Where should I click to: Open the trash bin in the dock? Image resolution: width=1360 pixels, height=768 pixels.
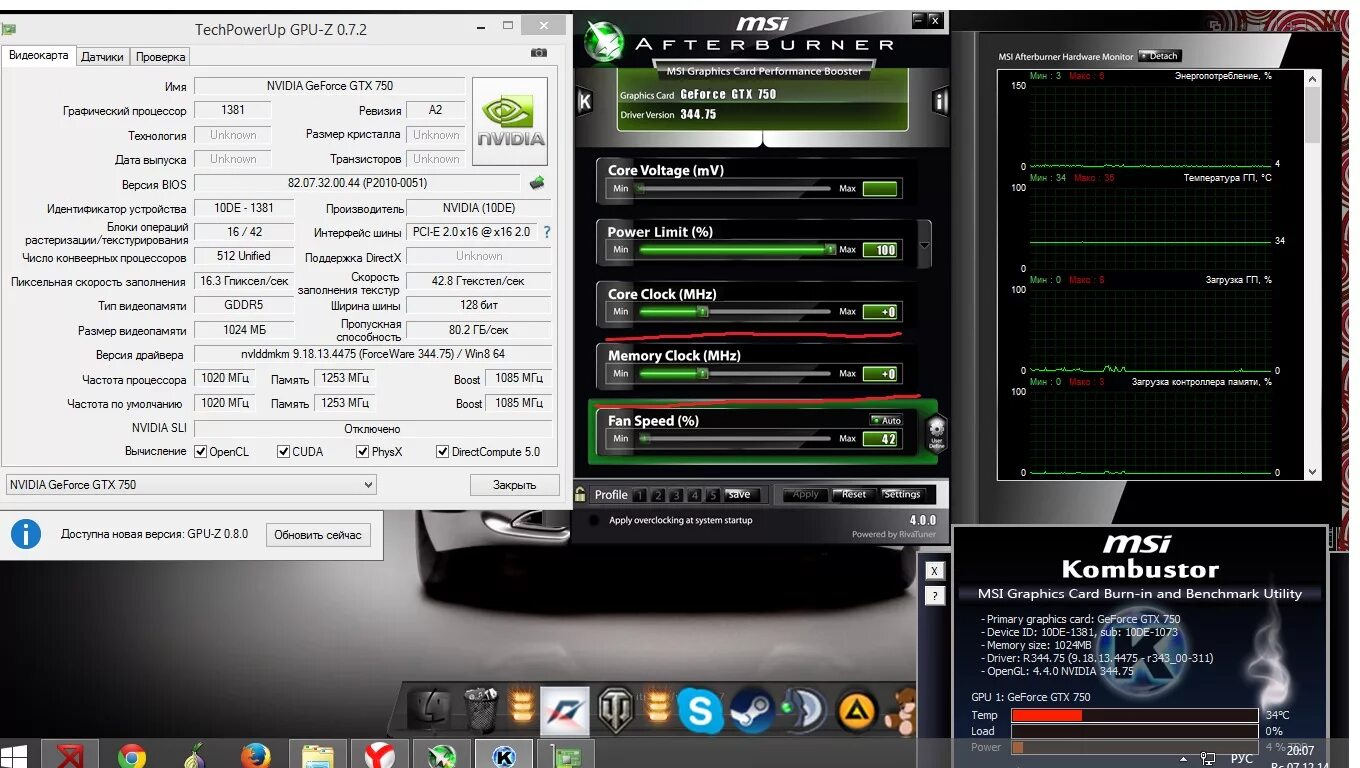[x=482, y=710]
